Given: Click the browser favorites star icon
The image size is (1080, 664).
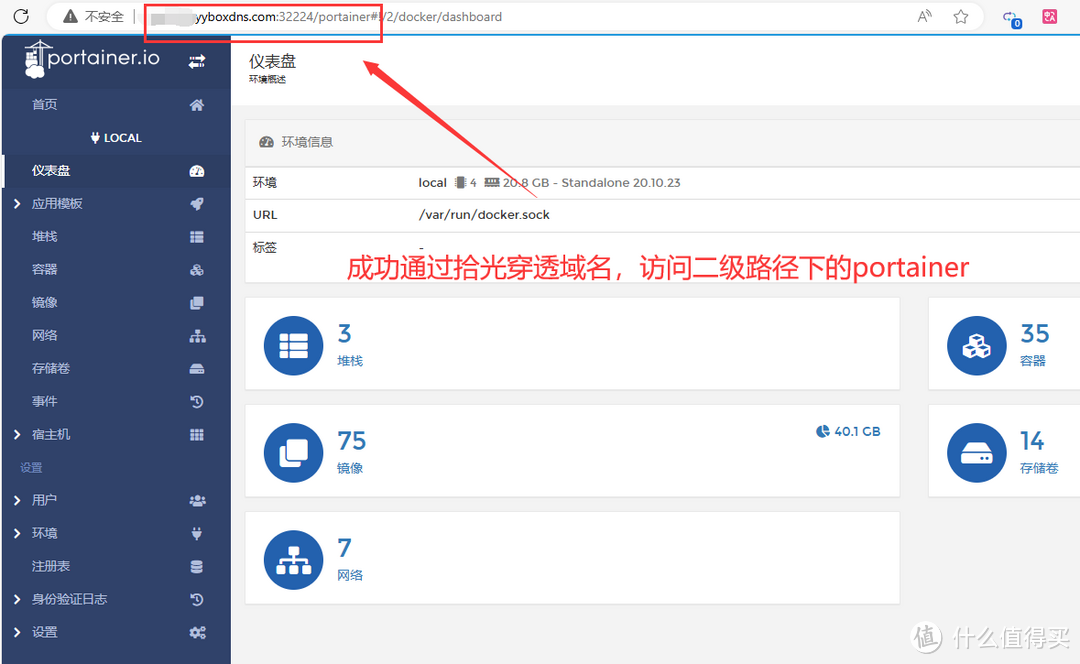Looking at the screenshot, I should coord(961,17).
